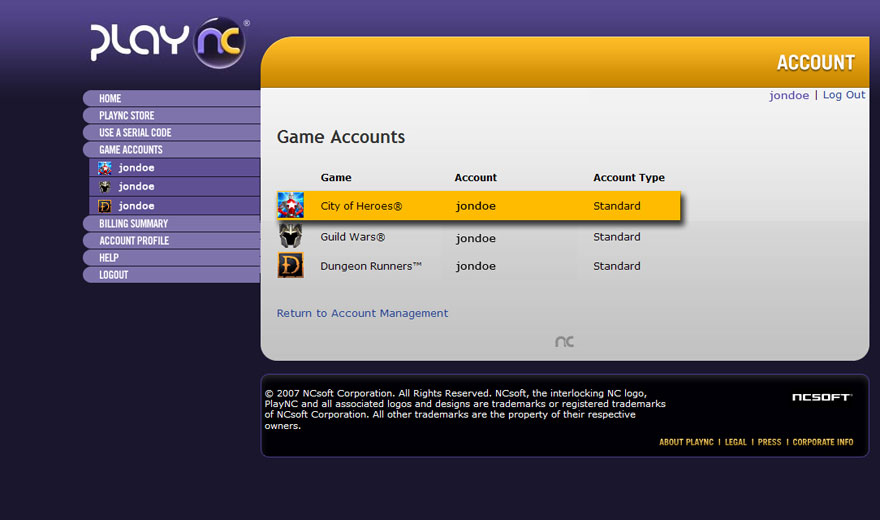Open About PlayNC footer link
This screenshot has height=520, width=880.
[x=686, y=442]
